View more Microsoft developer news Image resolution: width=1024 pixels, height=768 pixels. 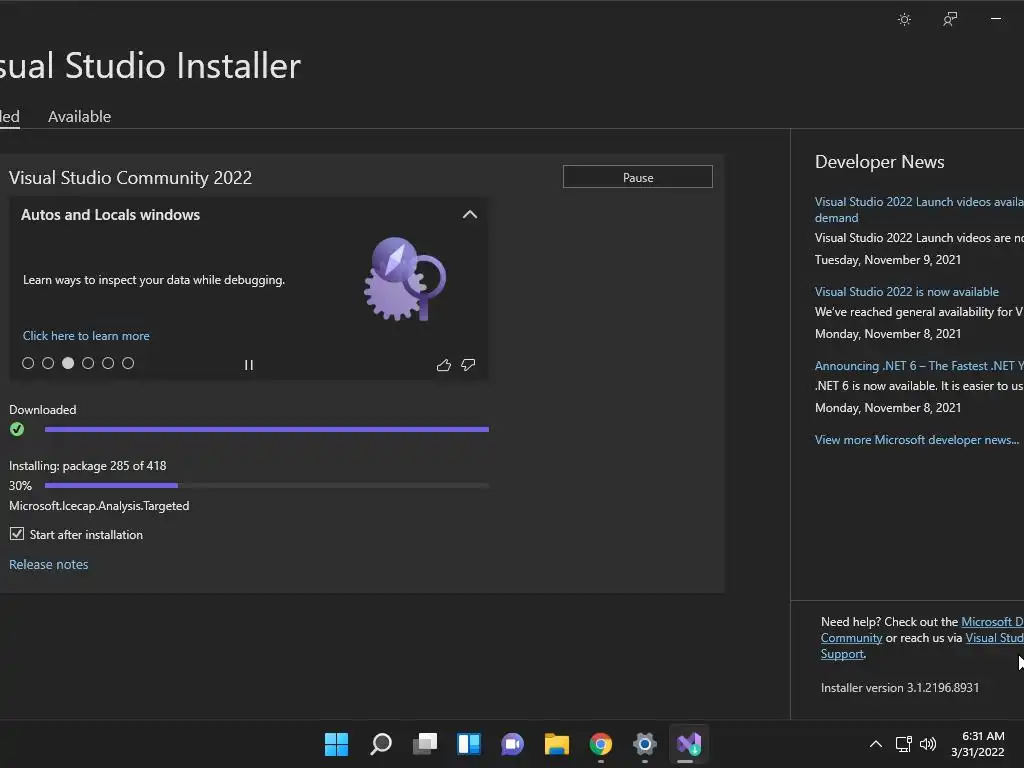coord(916,440)
